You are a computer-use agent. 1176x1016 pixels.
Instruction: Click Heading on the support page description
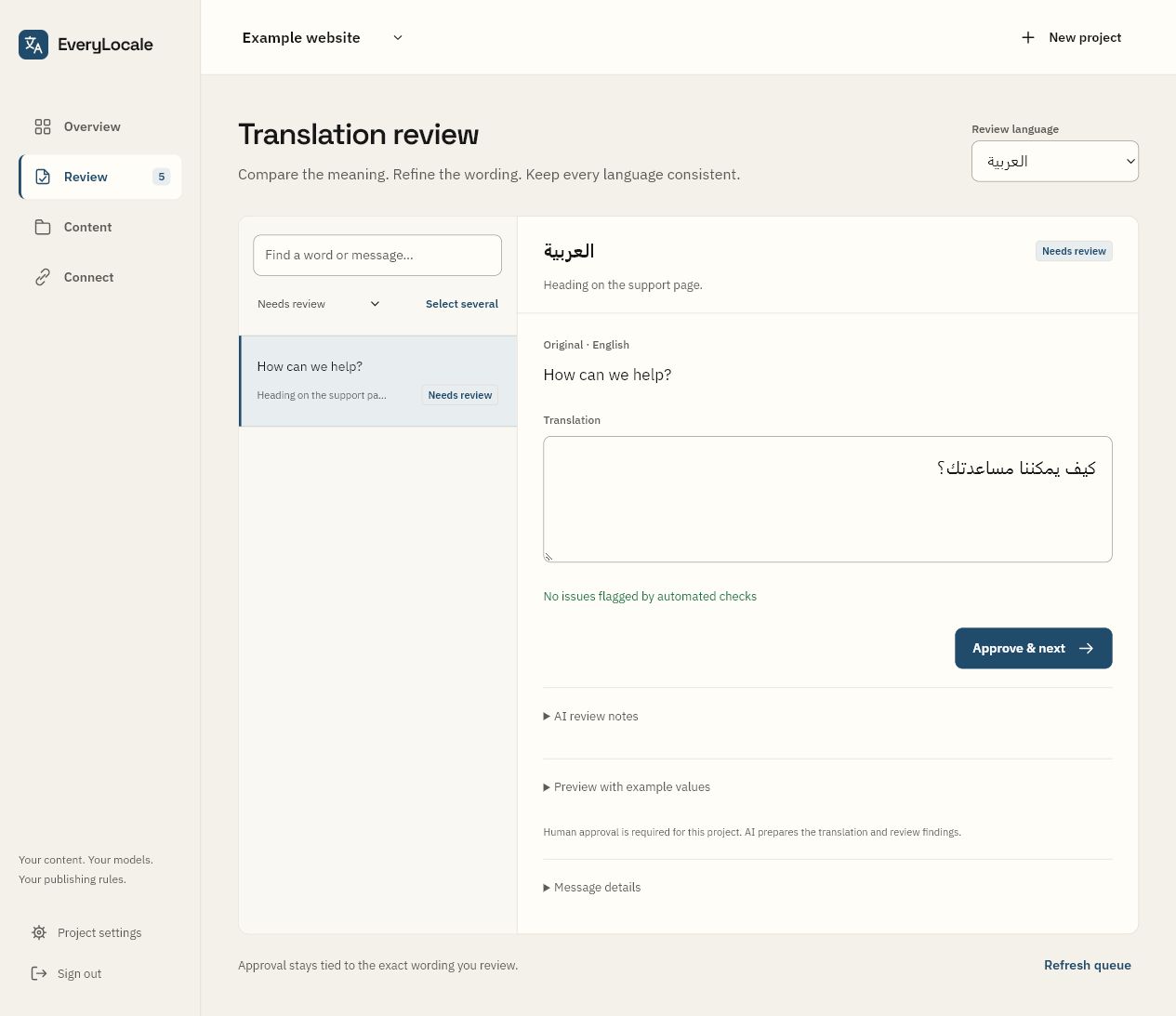click(x=623, y=285)
